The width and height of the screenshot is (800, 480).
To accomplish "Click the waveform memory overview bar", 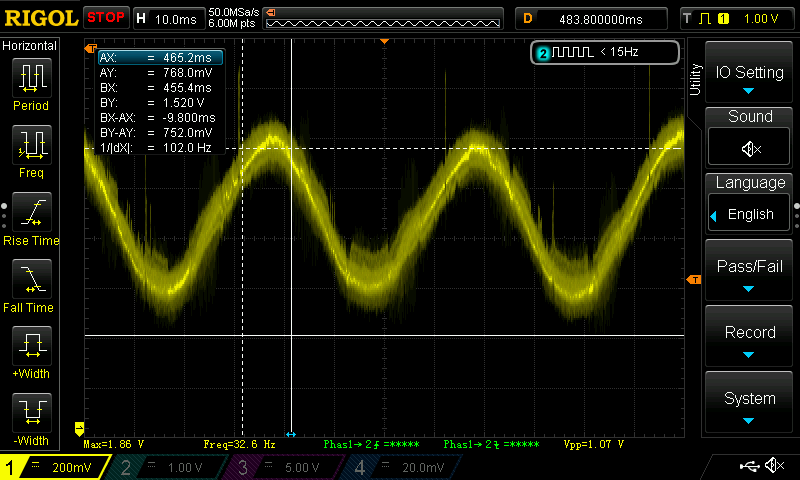I will pyautogui.click(x=383, y=19).
